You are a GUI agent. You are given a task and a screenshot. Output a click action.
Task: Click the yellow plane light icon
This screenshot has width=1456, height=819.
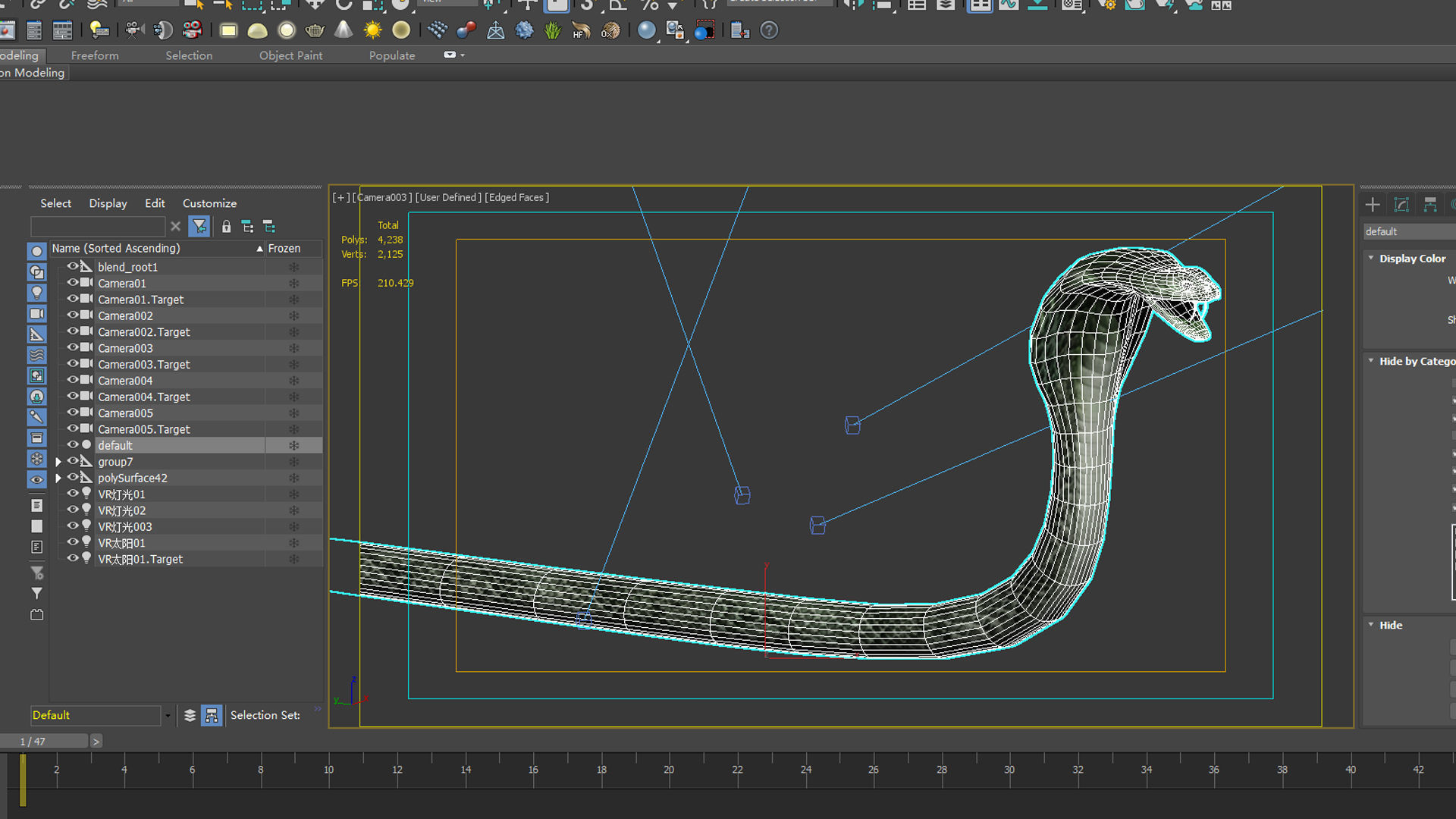(x=228, y=30)
